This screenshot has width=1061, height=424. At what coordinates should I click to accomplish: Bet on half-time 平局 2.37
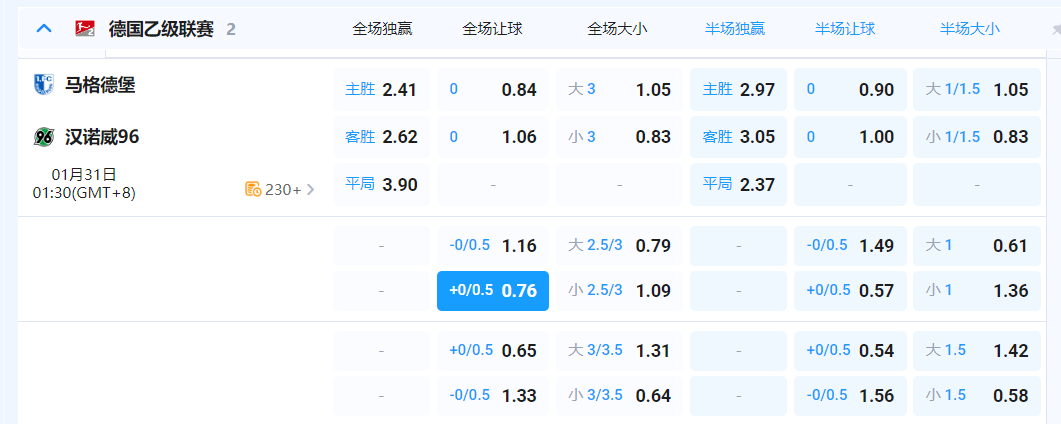(x=738, y=184)
